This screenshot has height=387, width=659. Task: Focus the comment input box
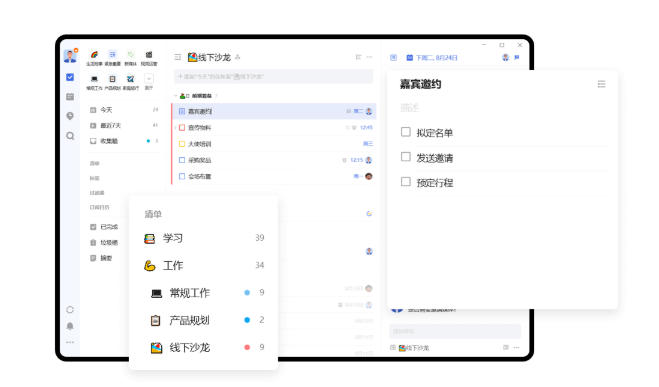[x=455, y=332]
